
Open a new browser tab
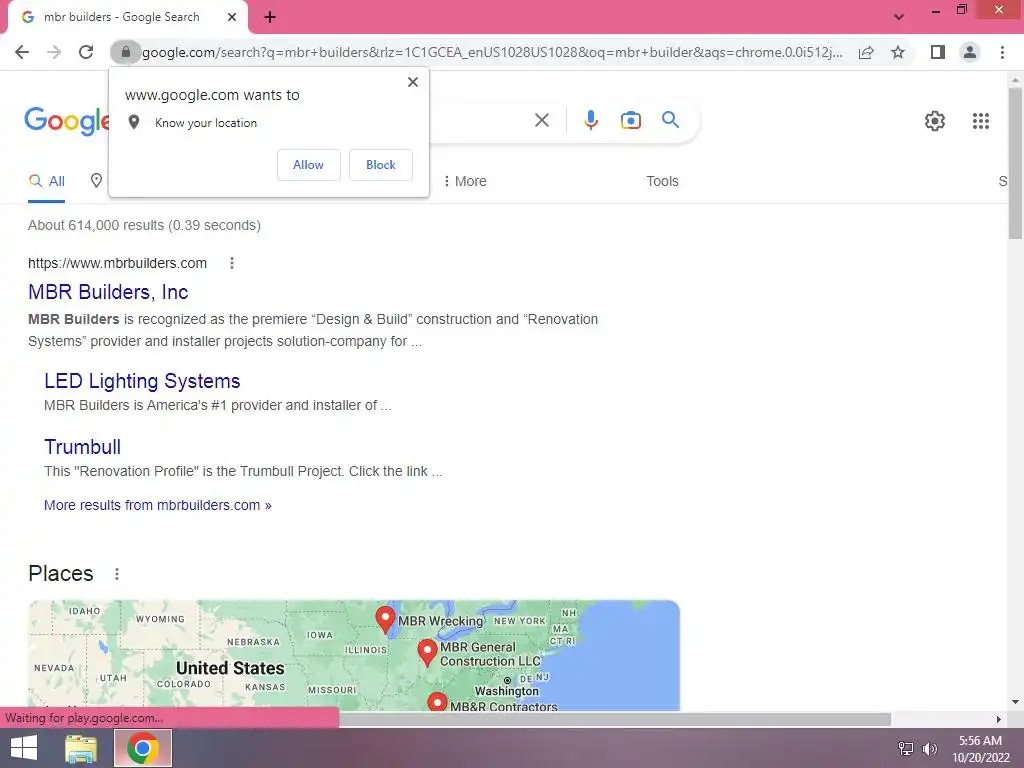click(x=270, y=18)
